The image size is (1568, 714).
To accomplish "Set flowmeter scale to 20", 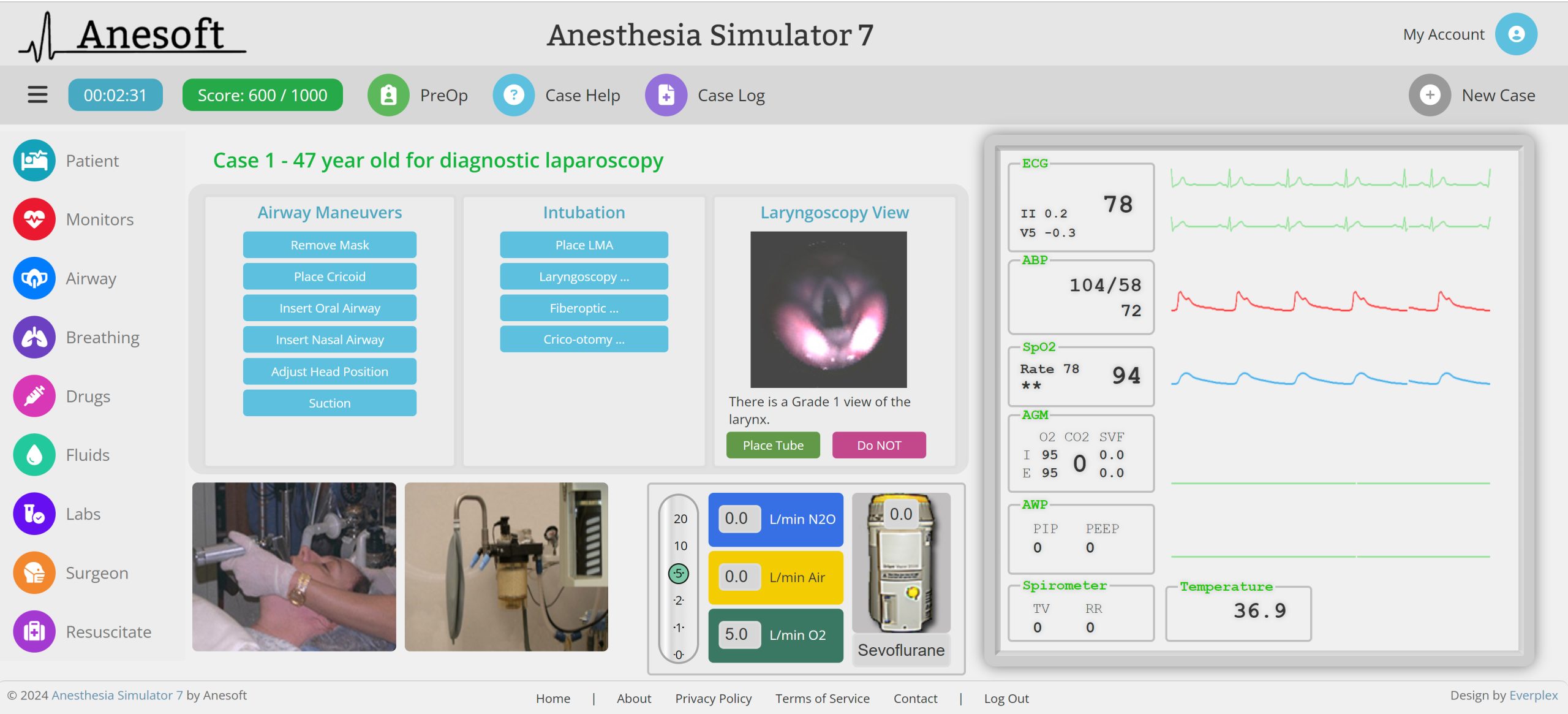I will [680, 518].
